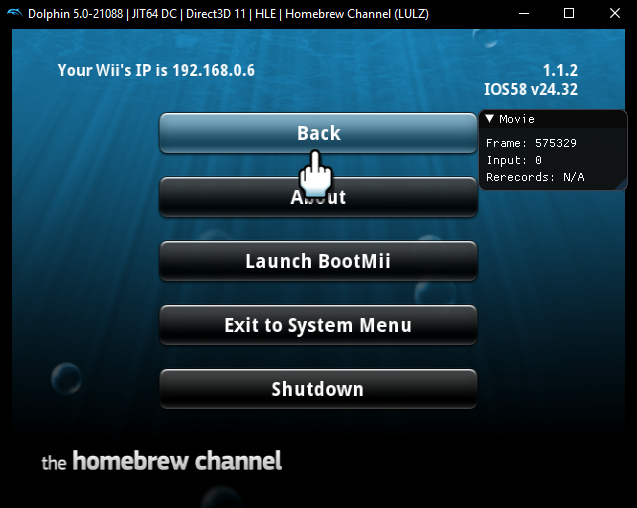
Task: Click the Shutdown button
Action: click(x=318, y=389)
